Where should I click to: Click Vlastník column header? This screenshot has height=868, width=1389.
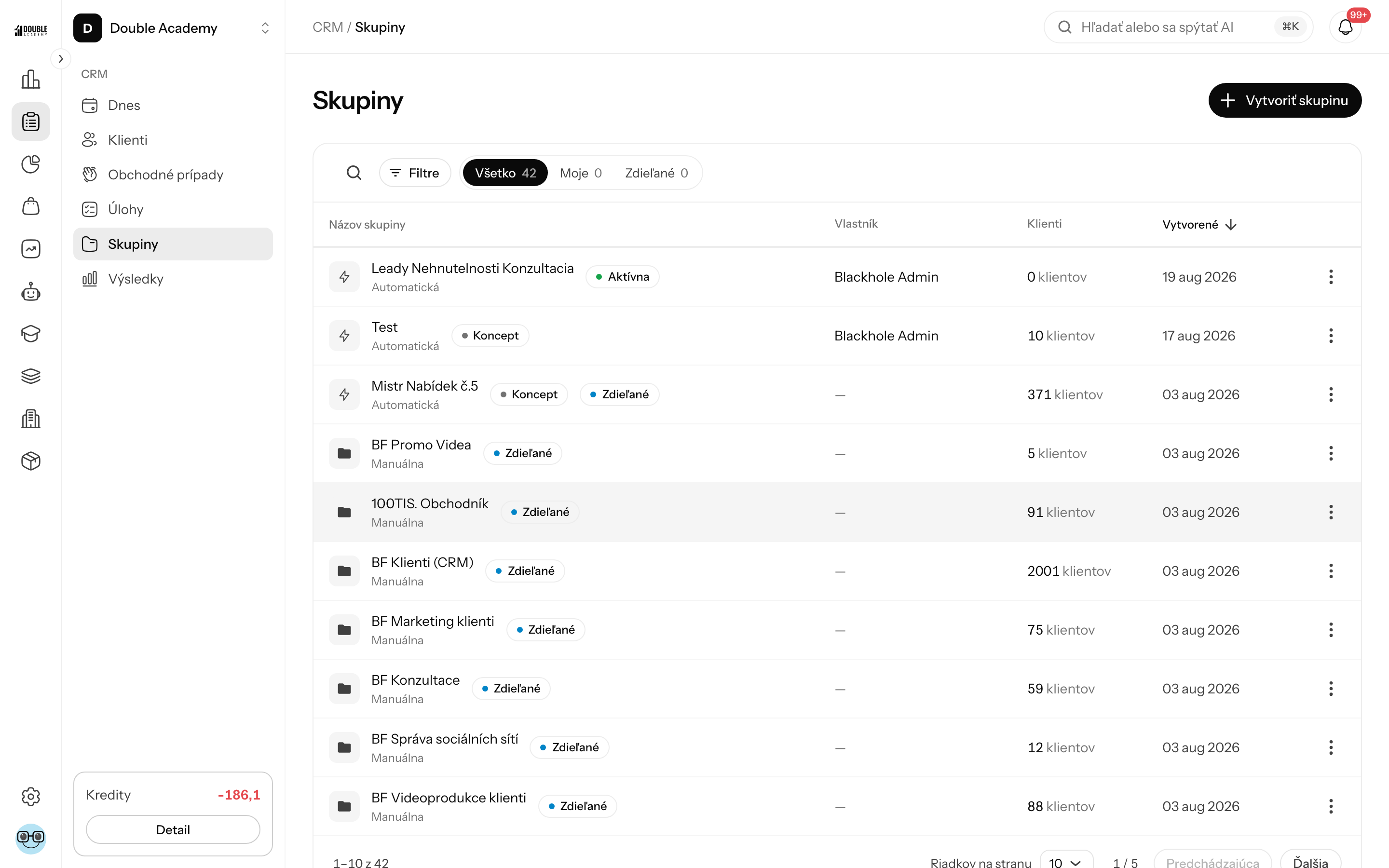[x=856, y=224]
